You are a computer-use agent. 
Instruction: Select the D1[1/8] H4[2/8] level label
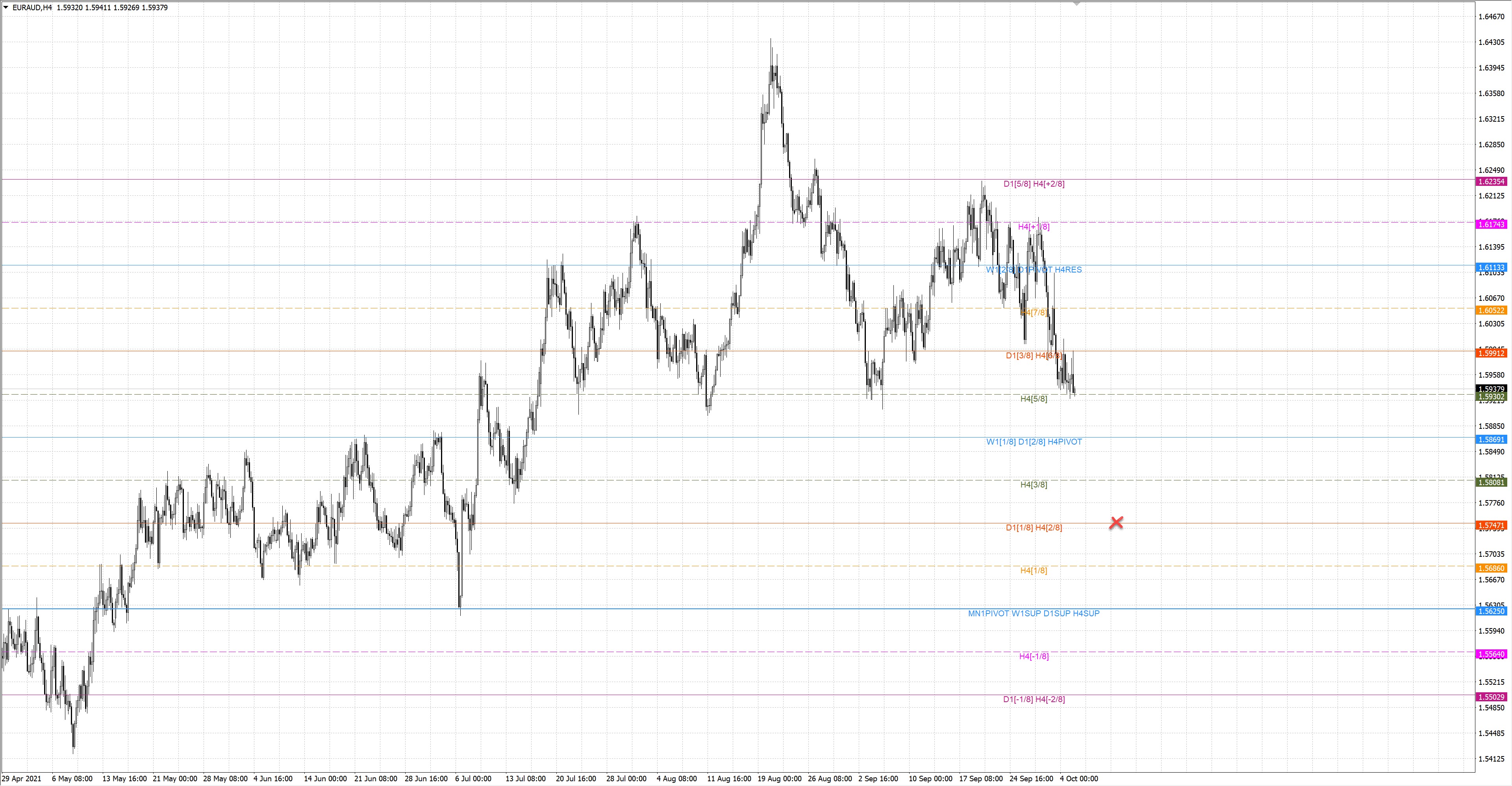pos(1034,528)
